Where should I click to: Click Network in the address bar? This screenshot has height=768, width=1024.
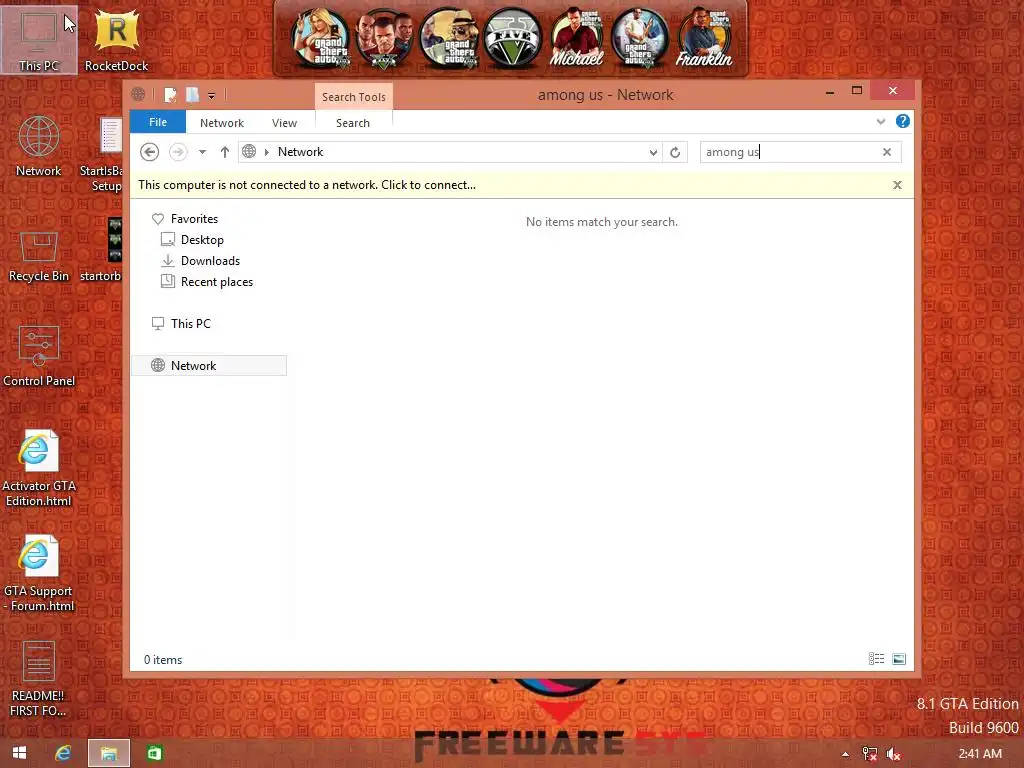(300, 152)
